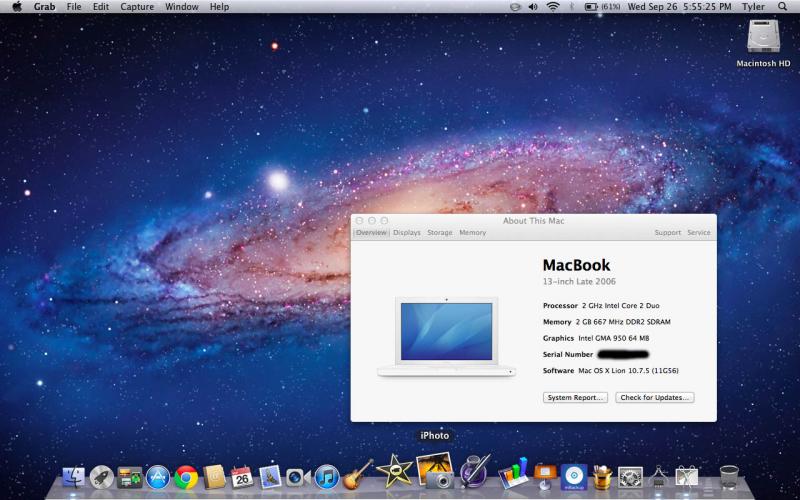Image resolution: width=800 pixels, height=500 pixels.
Task: Click the Memory 2 GB 667 MHz text
Action: click(x=607, y=322)
